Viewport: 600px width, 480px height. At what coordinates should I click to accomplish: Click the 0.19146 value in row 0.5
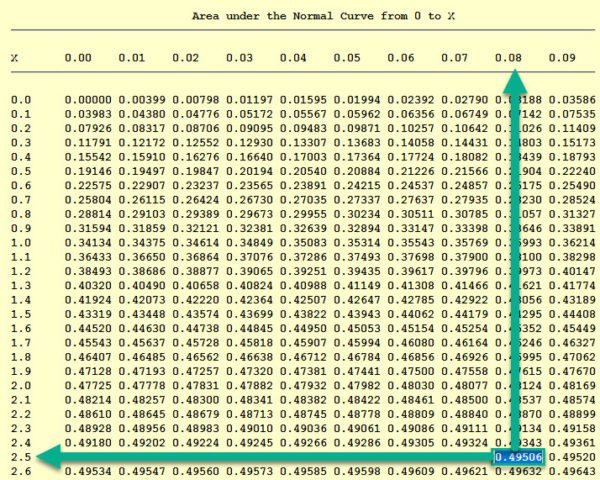[x=86, y=171]
